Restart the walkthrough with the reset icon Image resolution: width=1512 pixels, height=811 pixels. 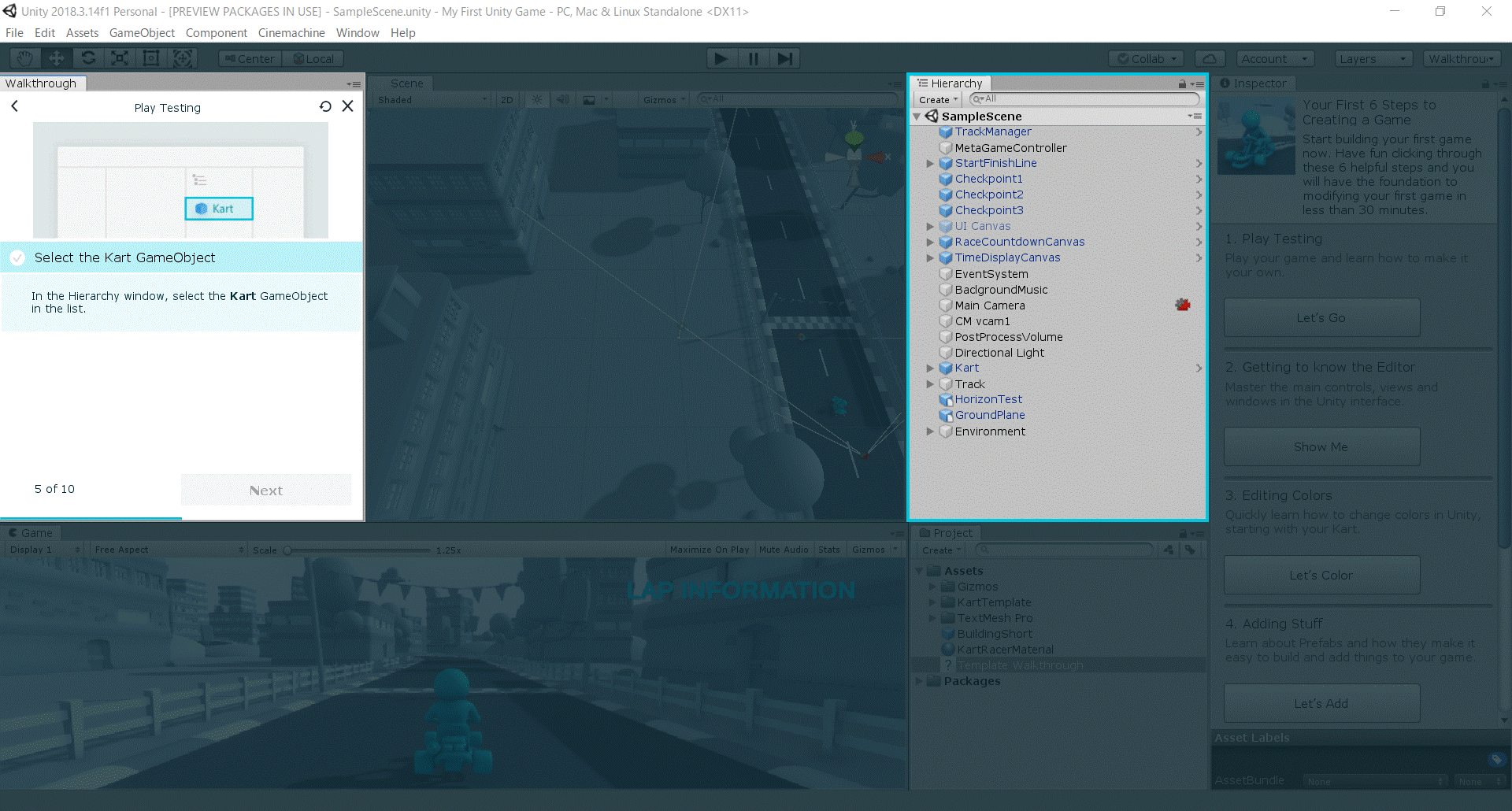pos(325,106)
